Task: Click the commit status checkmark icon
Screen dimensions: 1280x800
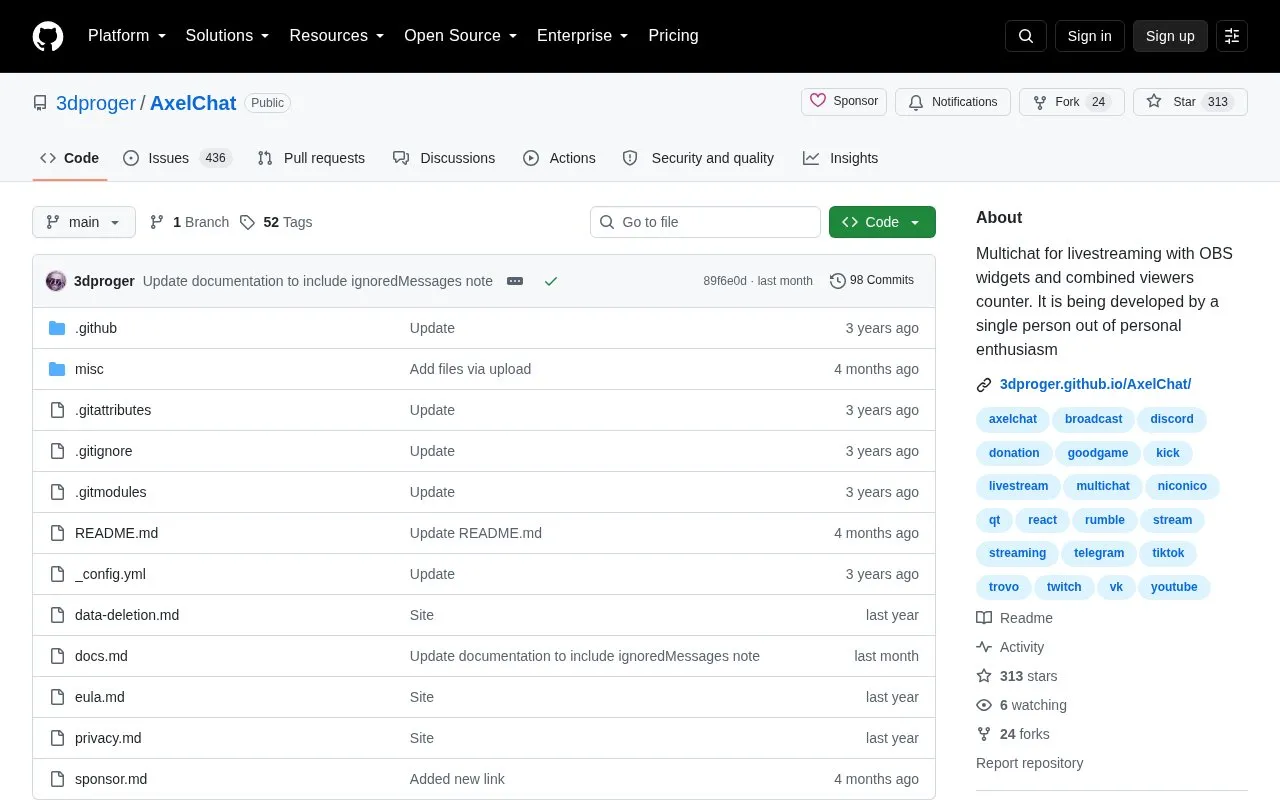Action: (x=550, y=281)
